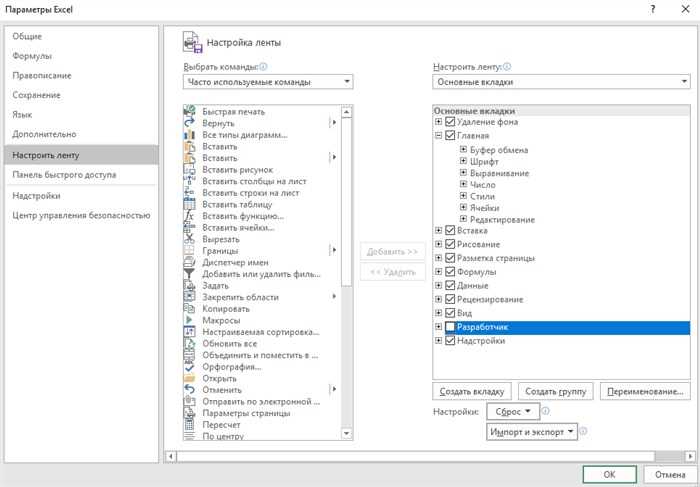Select the Вид tab row in tree
This screenshot has height=487, width=700.
point(561,313)
